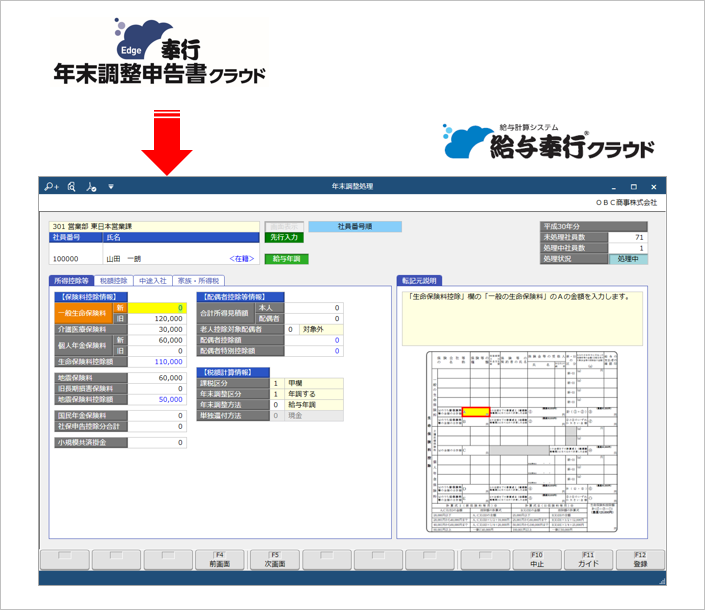Click the orange 一般生命保険料 label
This screenshot has width=705, height=610.
point(83,313)
